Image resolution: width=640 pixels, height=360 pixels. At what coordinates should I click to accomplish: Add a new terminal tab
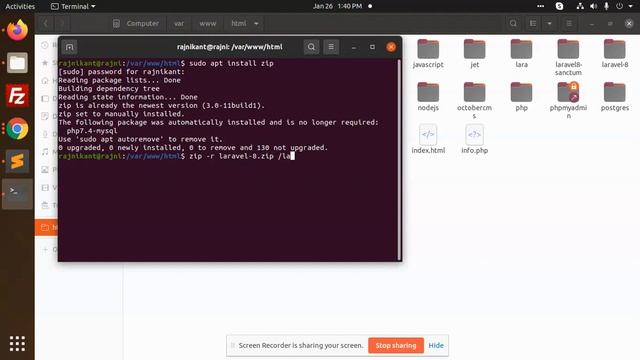pyautogui.click(x=69, y=47)
